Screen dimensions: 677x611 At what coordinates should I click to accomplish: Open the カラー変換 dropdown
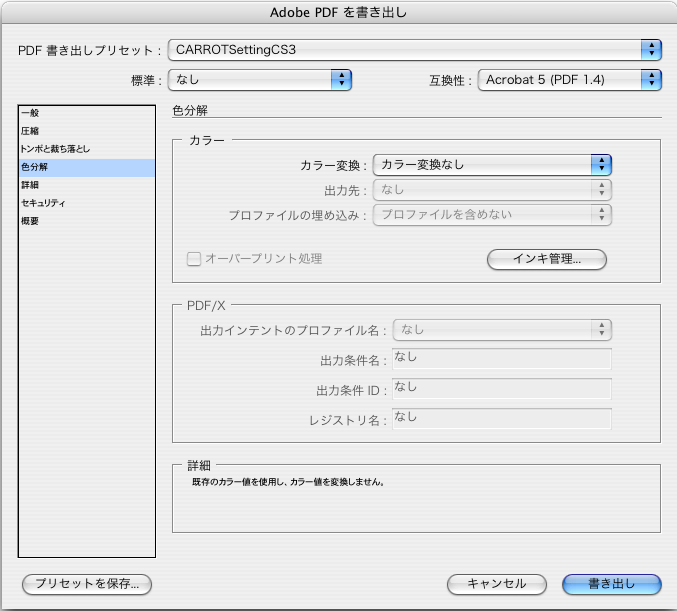point(492,165)
